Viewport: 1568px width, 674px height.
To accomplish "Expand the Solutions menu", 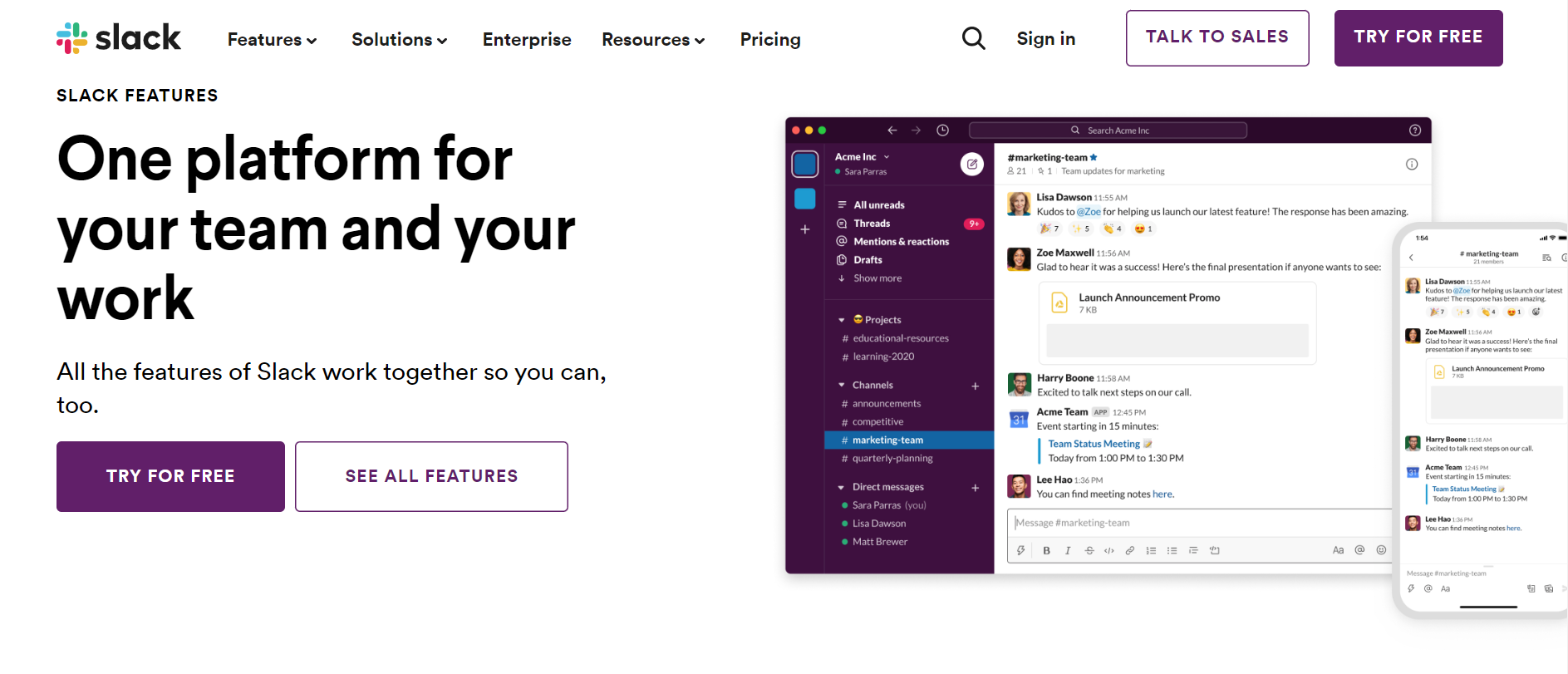I will click(399, 39).
